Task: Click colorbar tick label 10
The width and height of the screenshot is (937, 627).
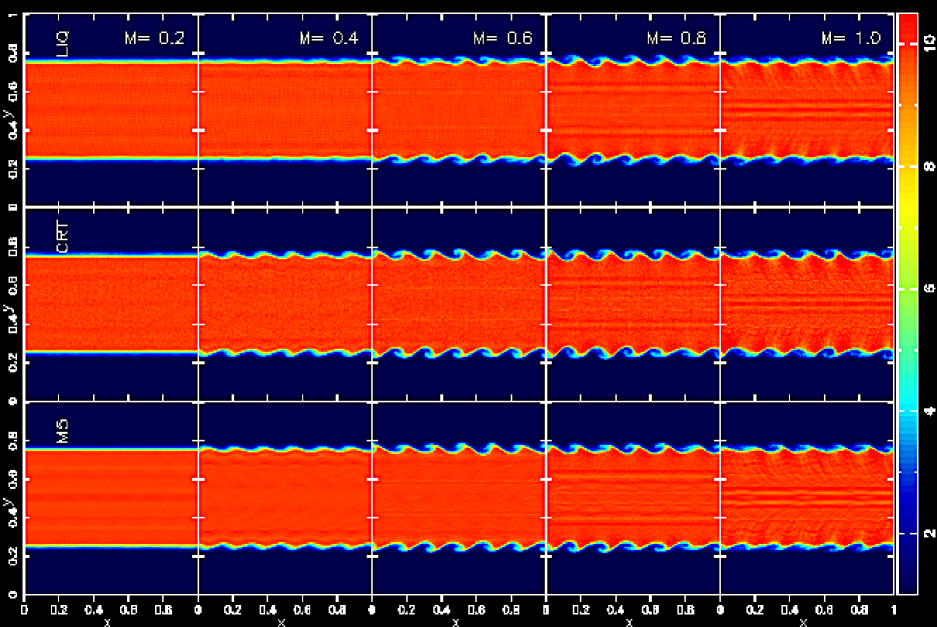Action: (929, 42)
